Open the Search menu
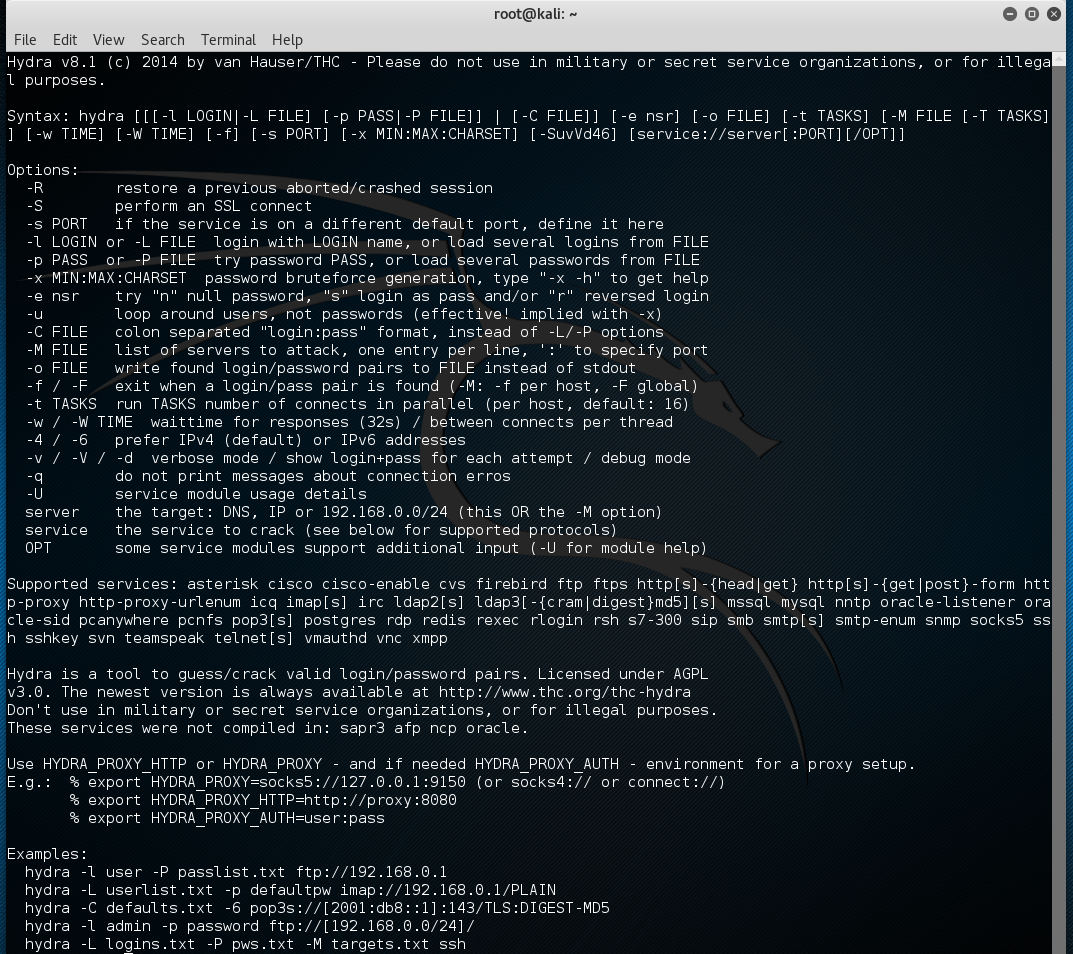Image resolution: width=1073 pixels, height=954 pixels. click(x=163, y=40)
